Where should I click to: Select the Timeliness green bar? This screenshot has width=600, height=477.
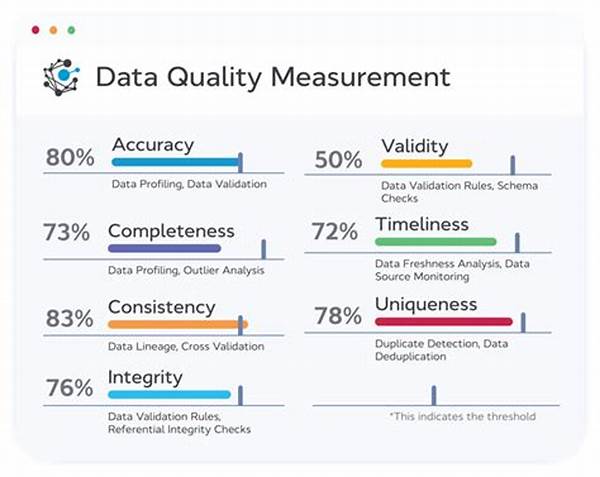coord(435,242)
